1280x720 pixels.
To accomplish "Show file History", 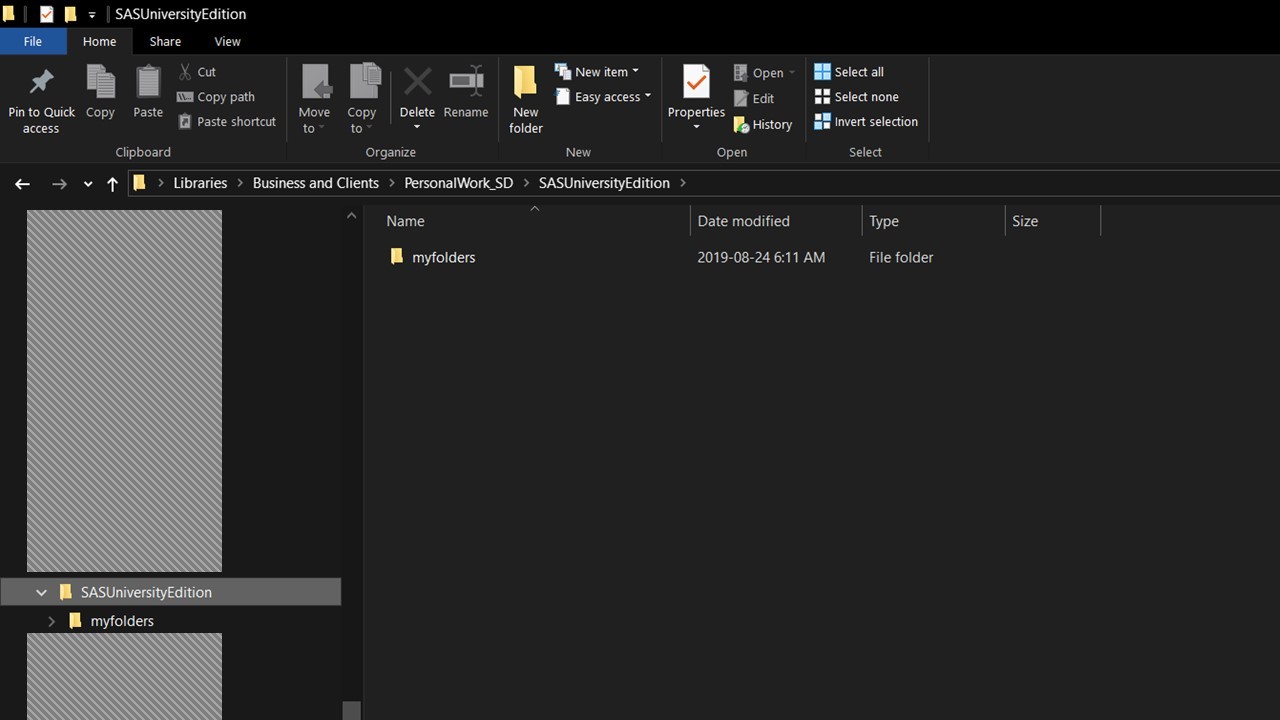I will [x=763, y=125].
